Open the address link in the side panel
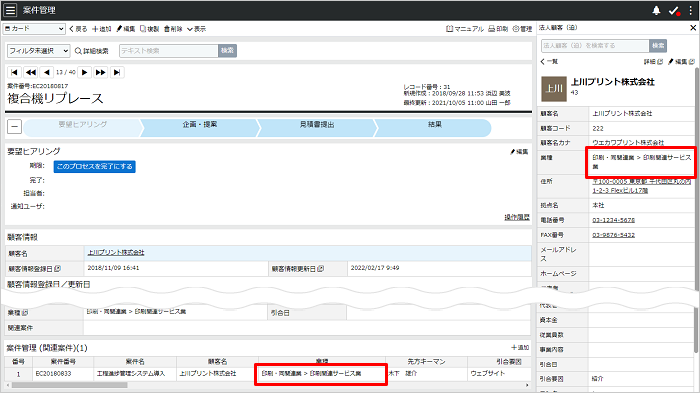Image resolution: width=700 pixels, height=393 pixels. click(x=642, y=186)
